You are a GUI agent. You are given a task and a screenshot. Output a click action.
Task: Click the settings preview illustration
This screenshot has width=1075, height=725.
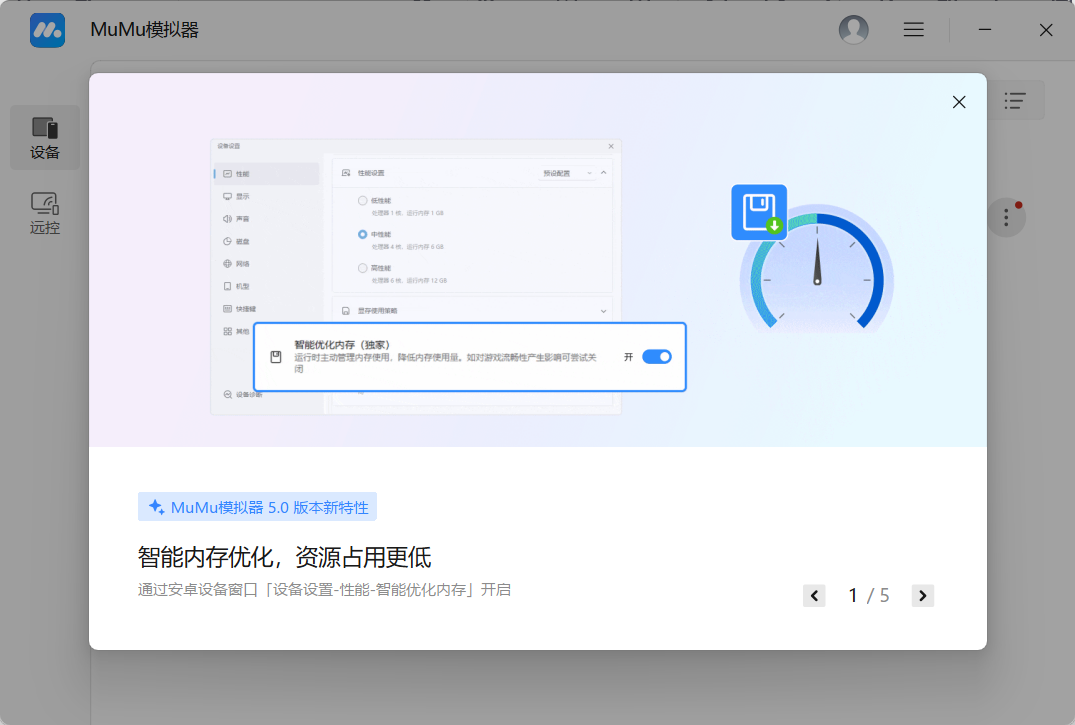(448, 276)
